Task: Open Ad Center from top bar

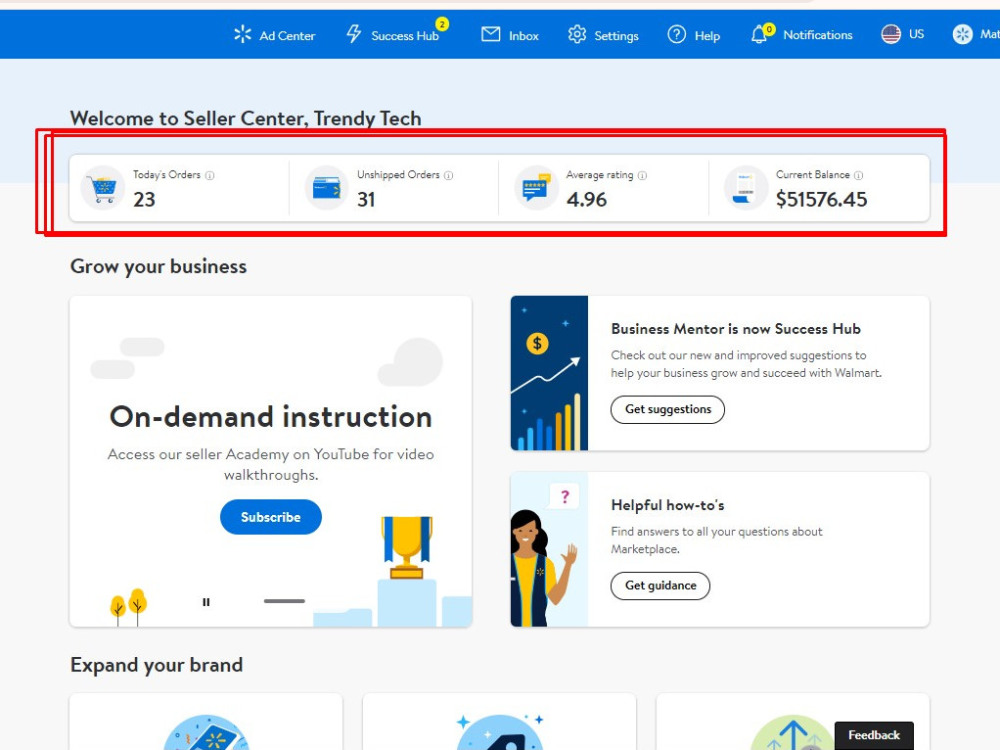Action: coord(274,36)
